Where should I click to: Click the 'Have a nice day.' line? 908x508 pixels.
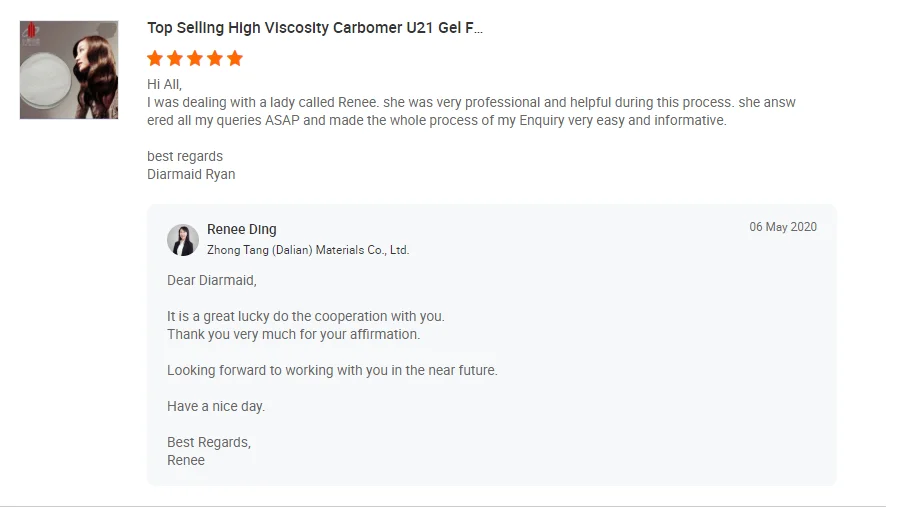[216, 406]
